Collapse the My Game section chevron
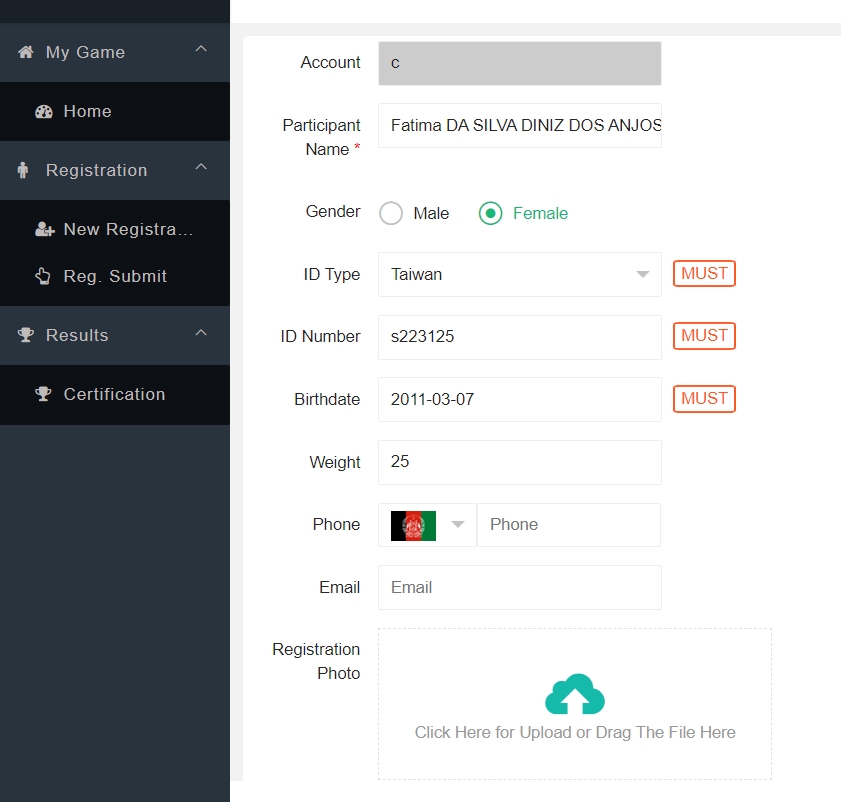 201,49
